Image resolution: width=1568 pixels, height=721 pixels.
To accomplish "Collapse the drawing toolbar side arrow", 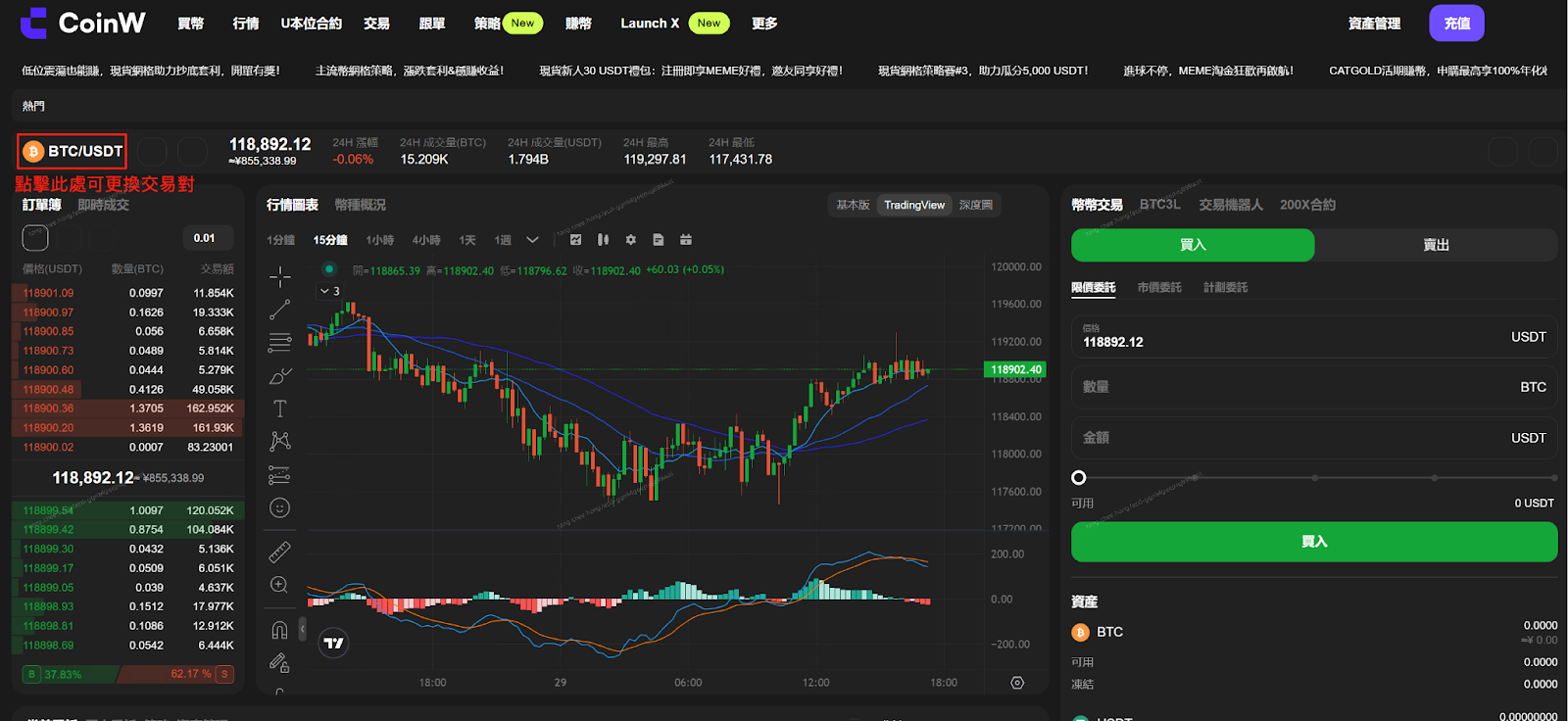I will click(x=302, y=629).
